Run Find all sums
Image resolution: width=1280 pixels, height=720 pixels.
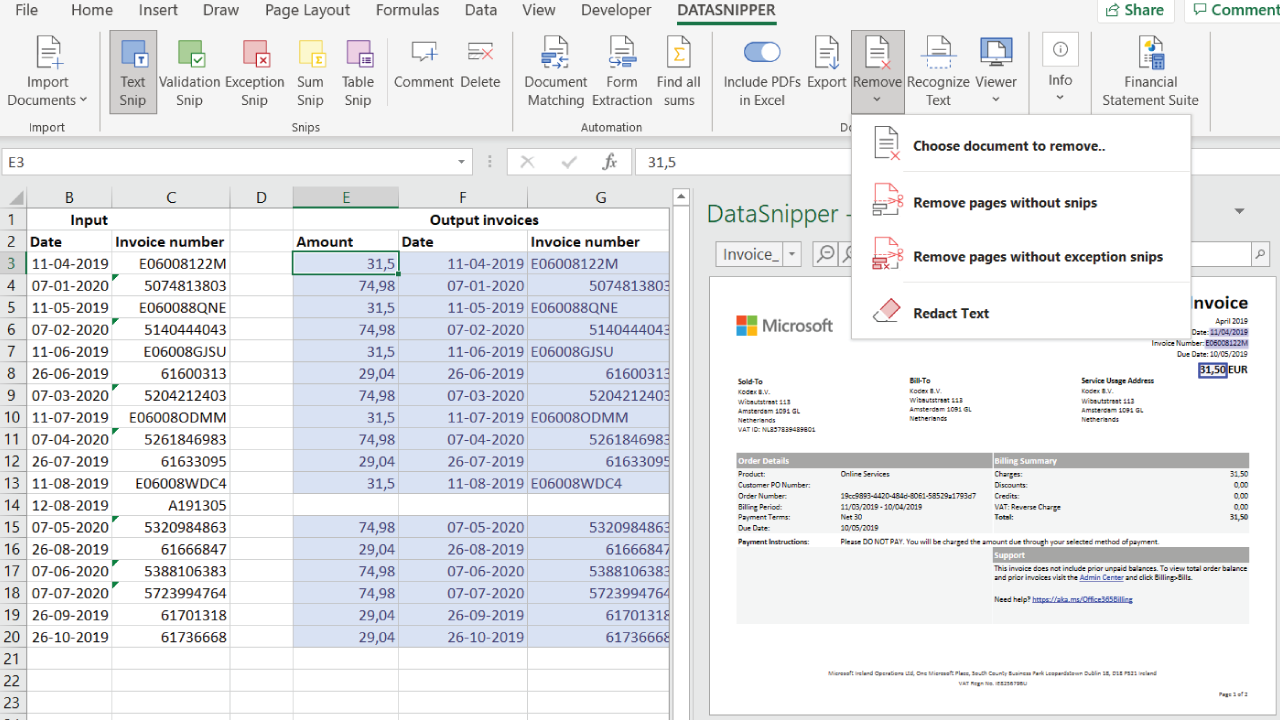coord(678,70)
